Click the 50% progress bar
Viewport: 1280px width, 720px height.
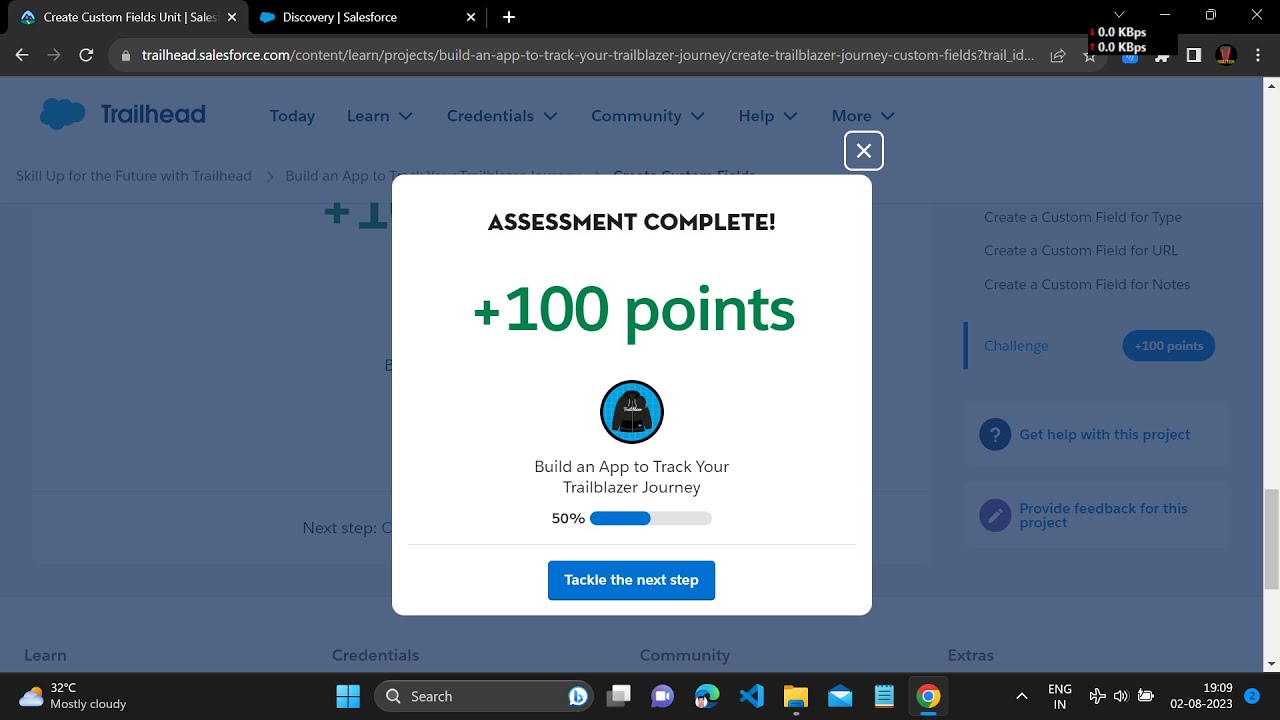650,519
